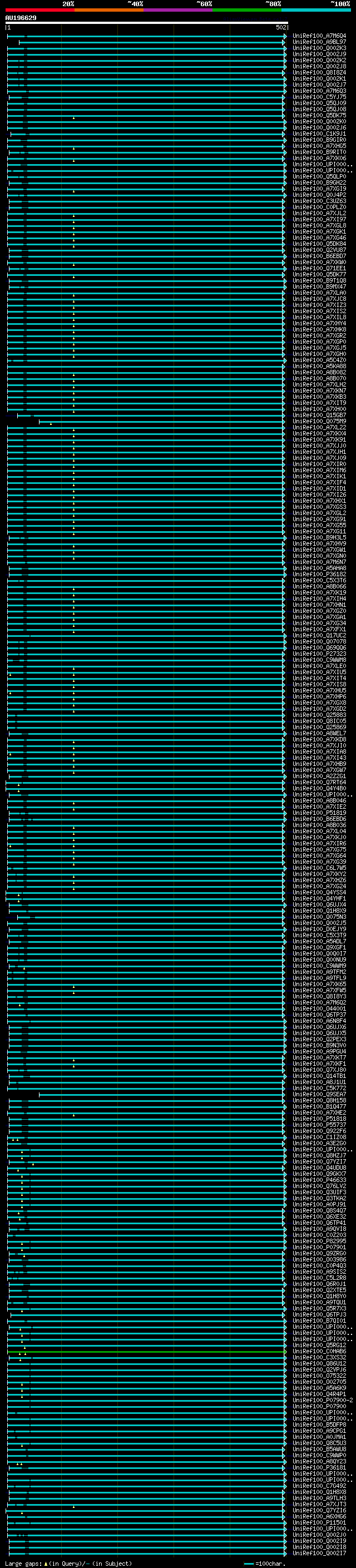Screen dimensions: 356x1568
Task: Choose hit UniRef100_Q5QJ09
Action: coord(319,103)
